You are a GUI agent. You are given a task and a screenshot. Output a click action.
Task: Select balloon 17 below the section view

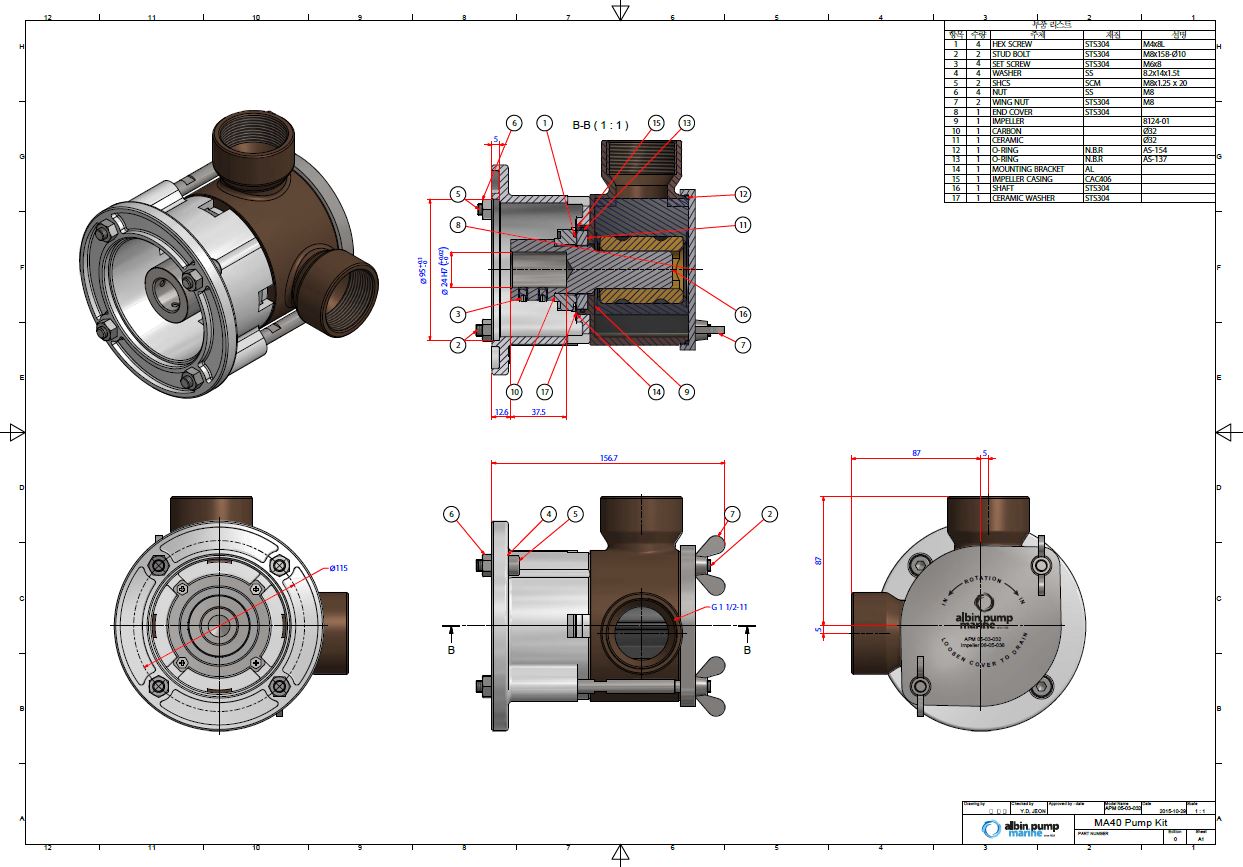(544, 392)
